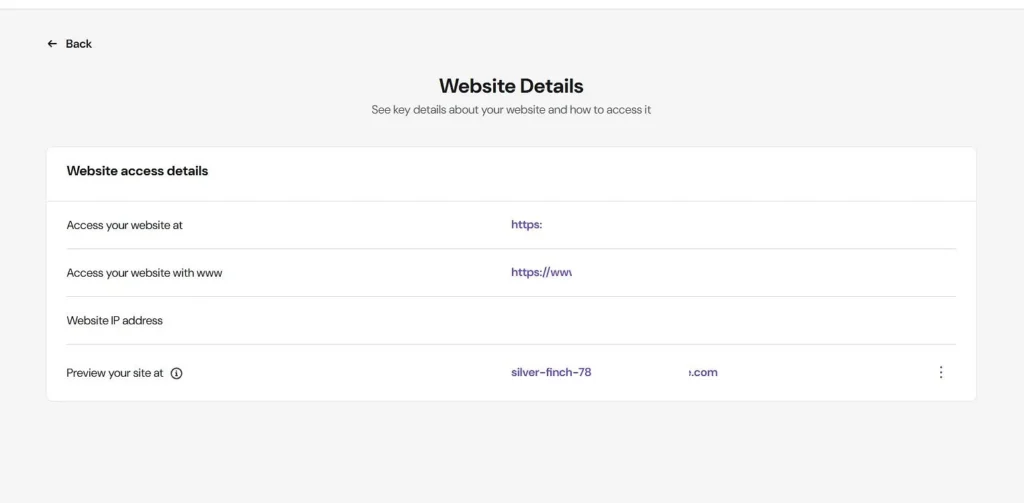Select the 'Access your website with www' label
Image resolution: width=1024 pixels, height=503 pixels.
(x=144, y=273)
